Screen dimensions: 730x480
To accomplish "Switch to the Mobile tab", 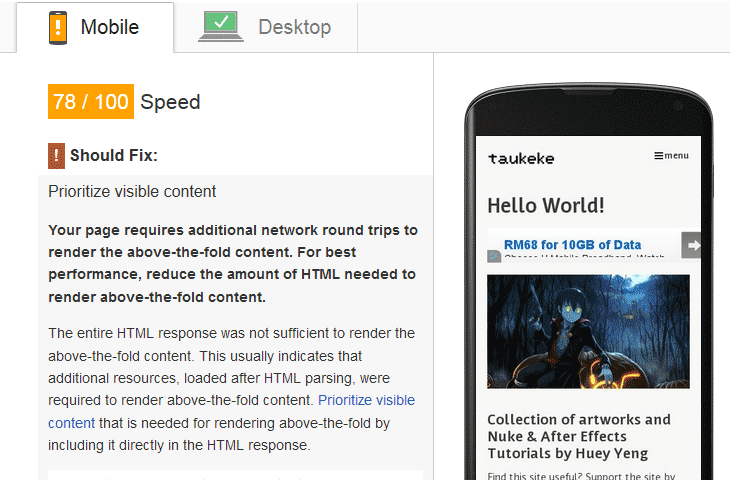I will point(95,27).
